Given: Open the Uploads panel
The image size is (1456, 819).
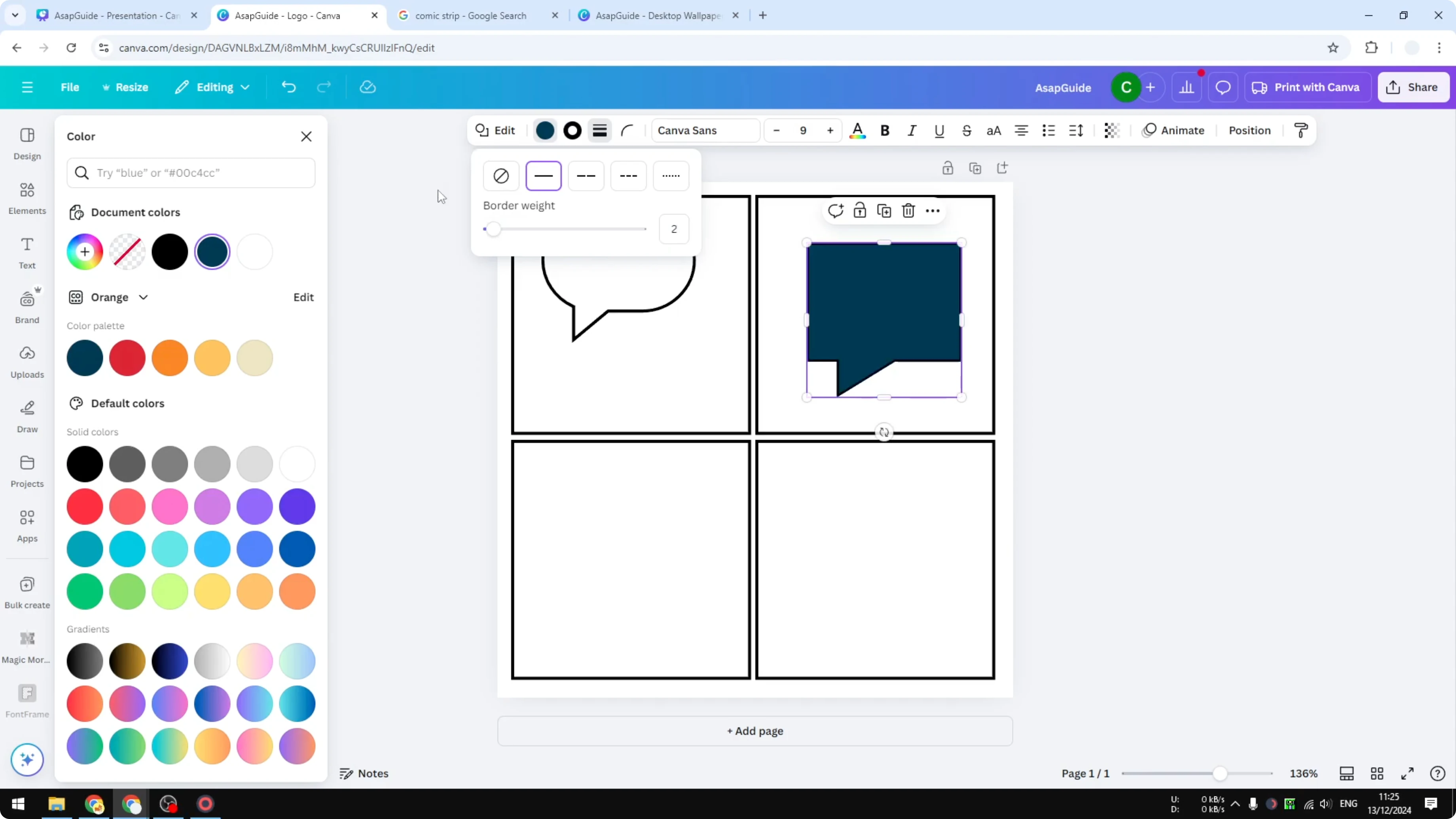Looking at the screenshot, I should coord(27,362).
